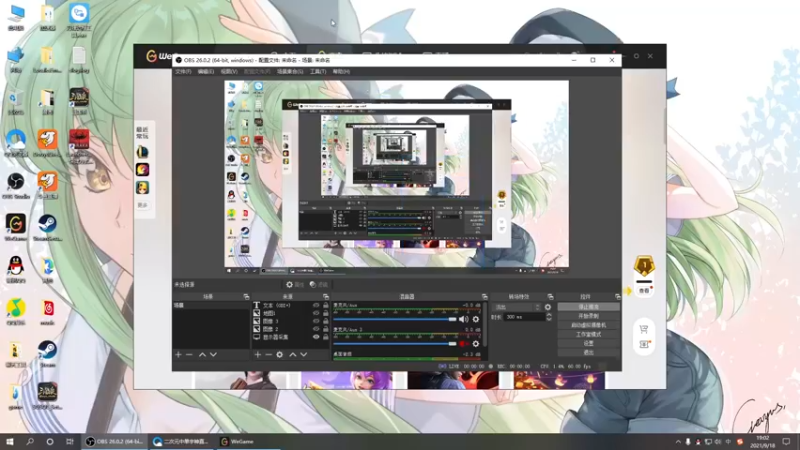Image resolution: width=800 pixels, height=450 pixels.
Task: Open WeGame shopping cart icon
Action: click(644, 329)
